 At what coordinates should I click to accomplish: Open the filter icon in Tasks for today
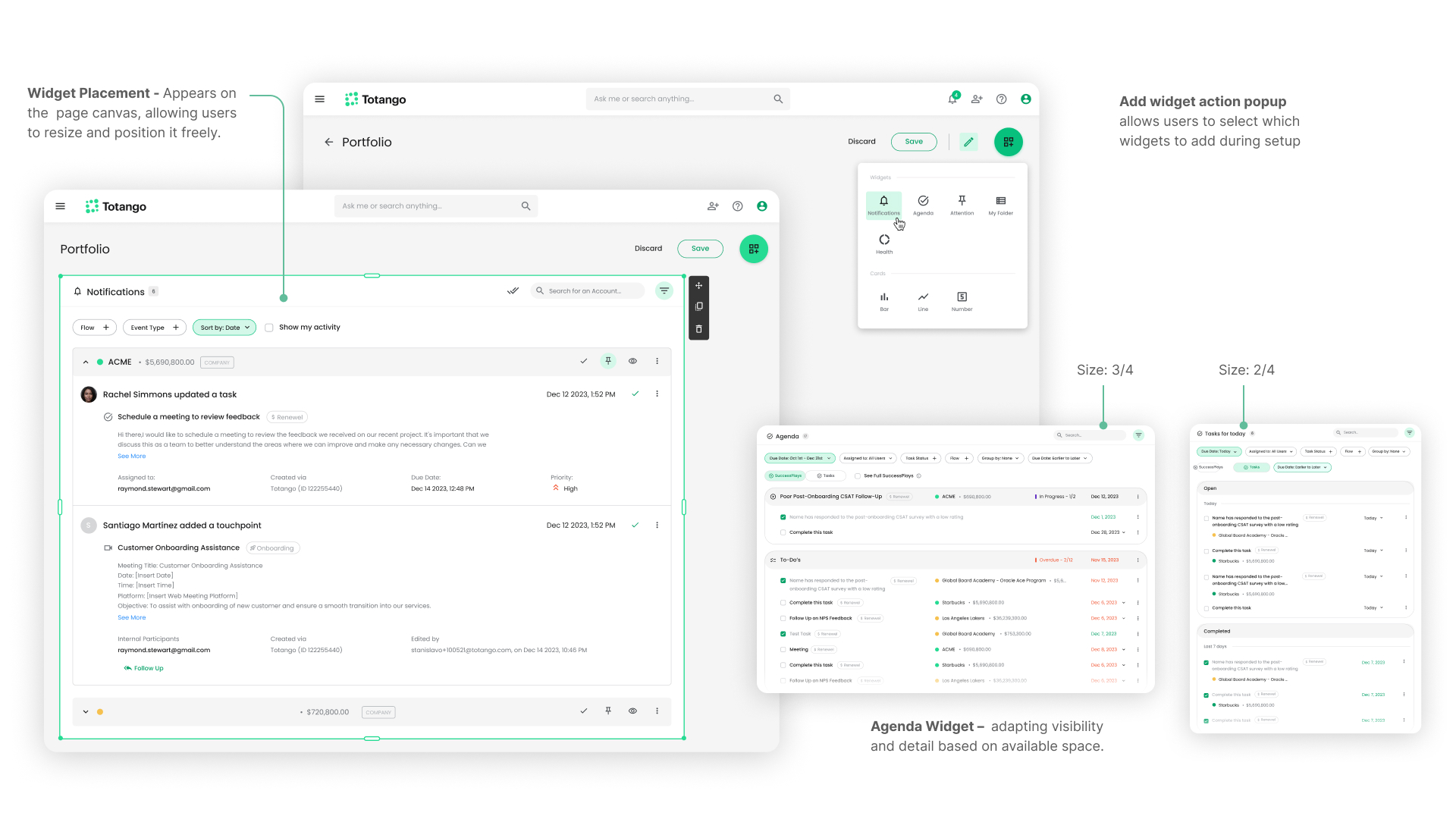click(1409, 433)
